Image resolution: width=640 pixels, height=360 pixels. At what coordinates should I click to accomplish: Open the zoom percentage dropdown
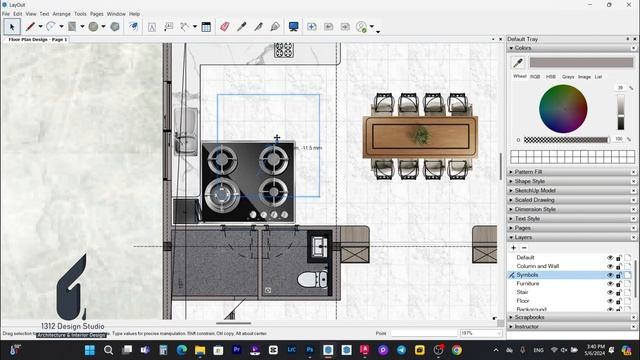pos(499,333)
